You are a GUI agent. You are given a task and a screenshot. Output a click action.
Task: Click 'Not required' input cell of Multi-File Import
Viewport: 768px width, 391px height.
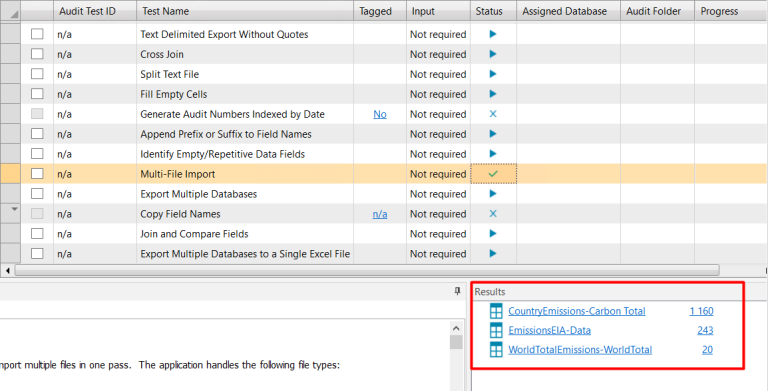click(x=438, y=174)
